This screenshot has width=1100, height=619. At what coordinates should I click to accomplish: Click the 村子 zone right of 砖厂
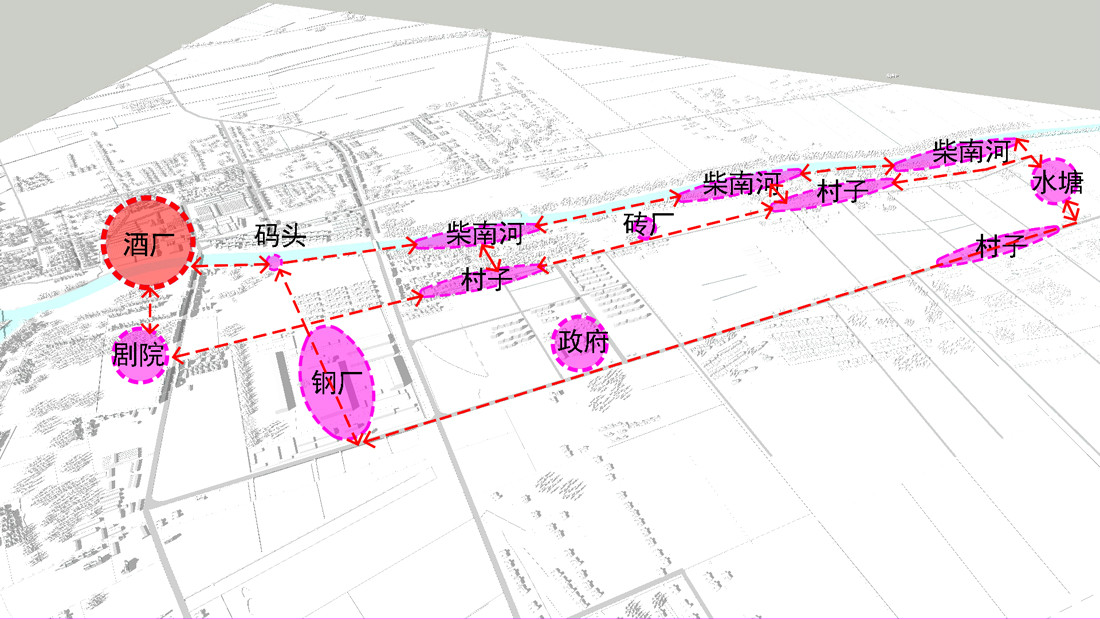click(834, 193)
